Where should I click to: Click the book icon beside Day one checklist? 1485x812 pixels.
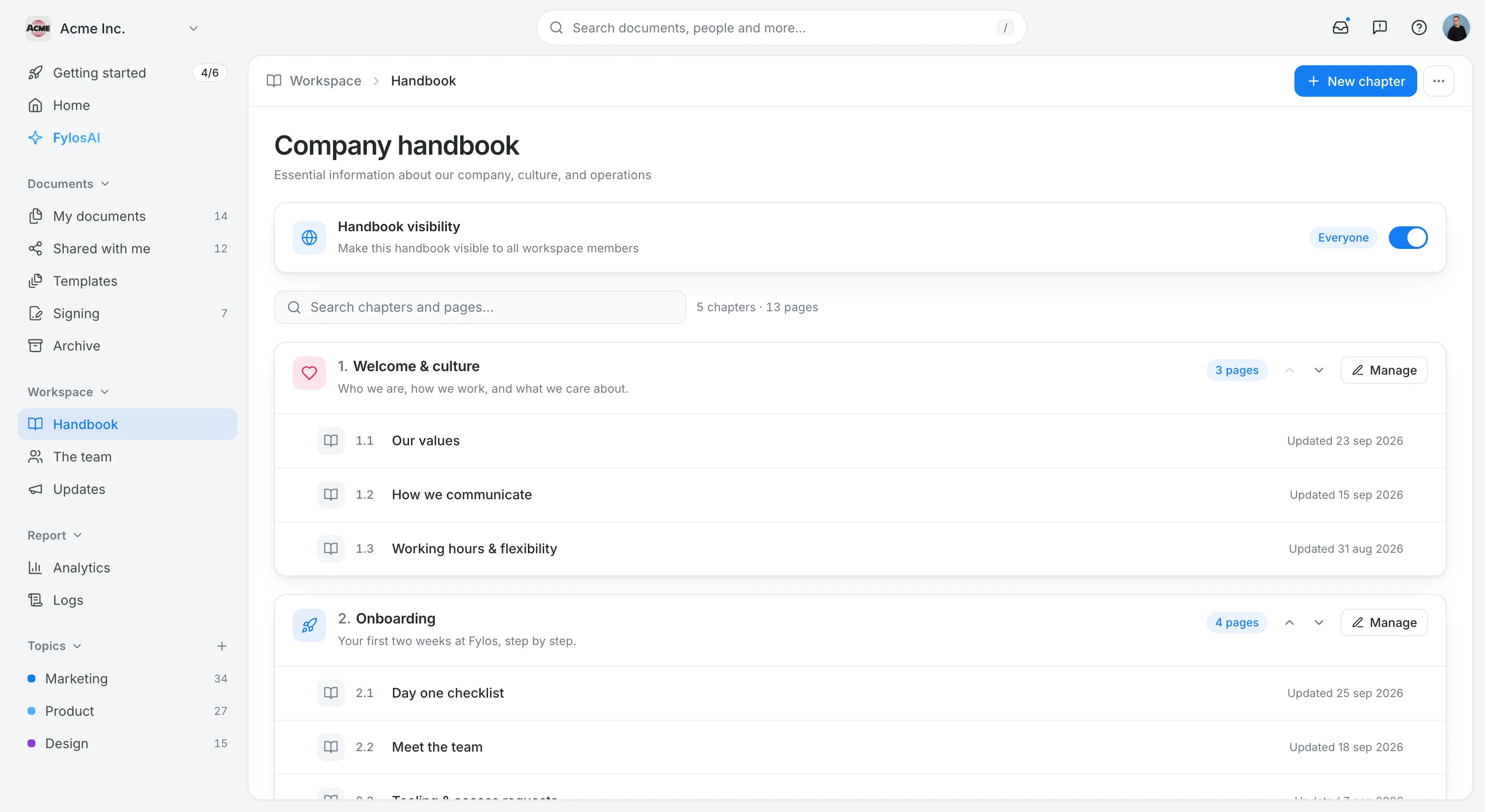pos(331,693)
